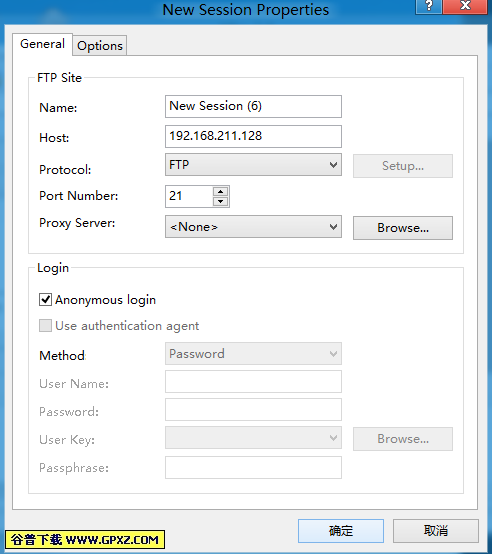Cancel with the 取消 button
492x554 pixels.
(436, 531)
